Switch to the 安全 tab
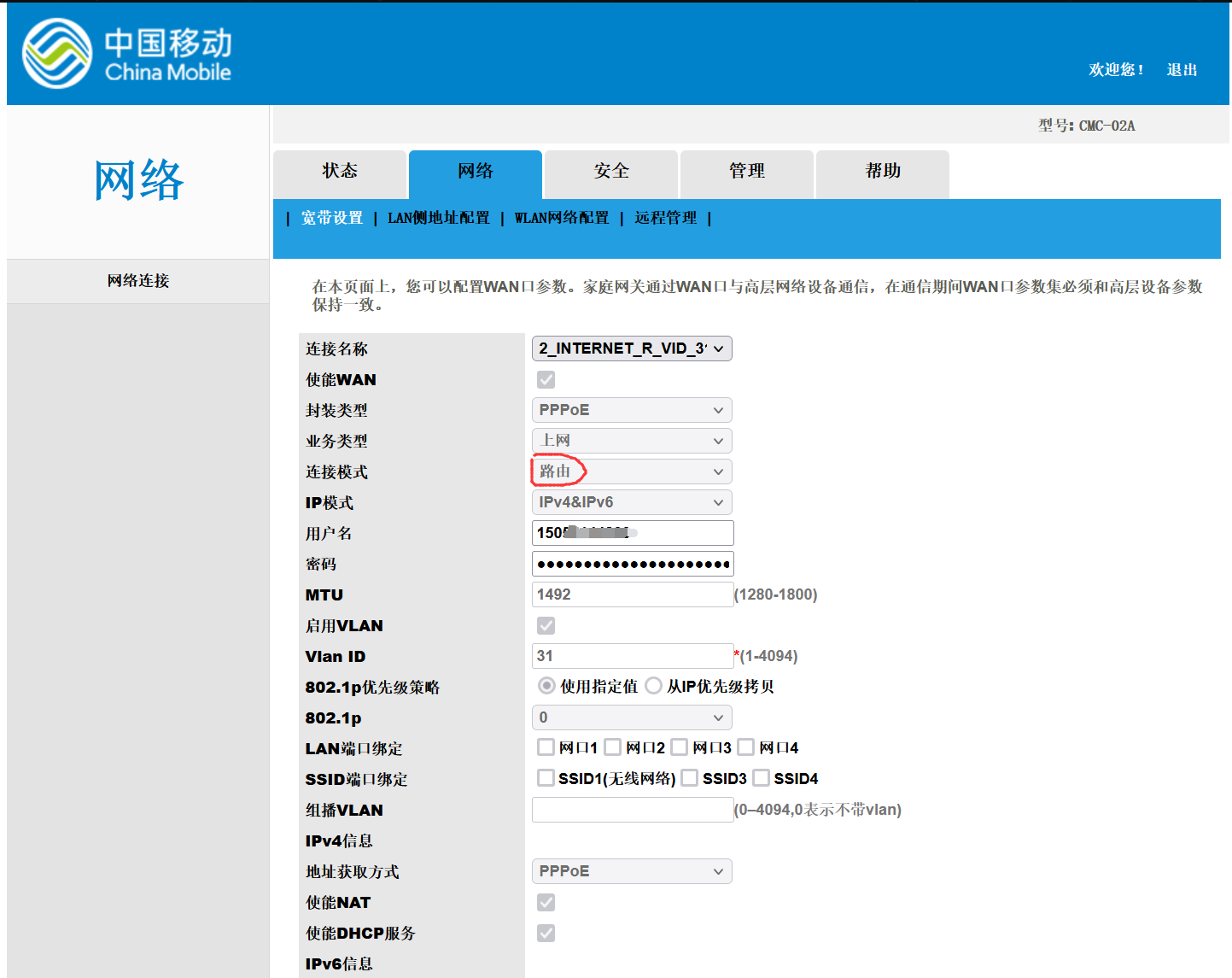 [611, 172]
